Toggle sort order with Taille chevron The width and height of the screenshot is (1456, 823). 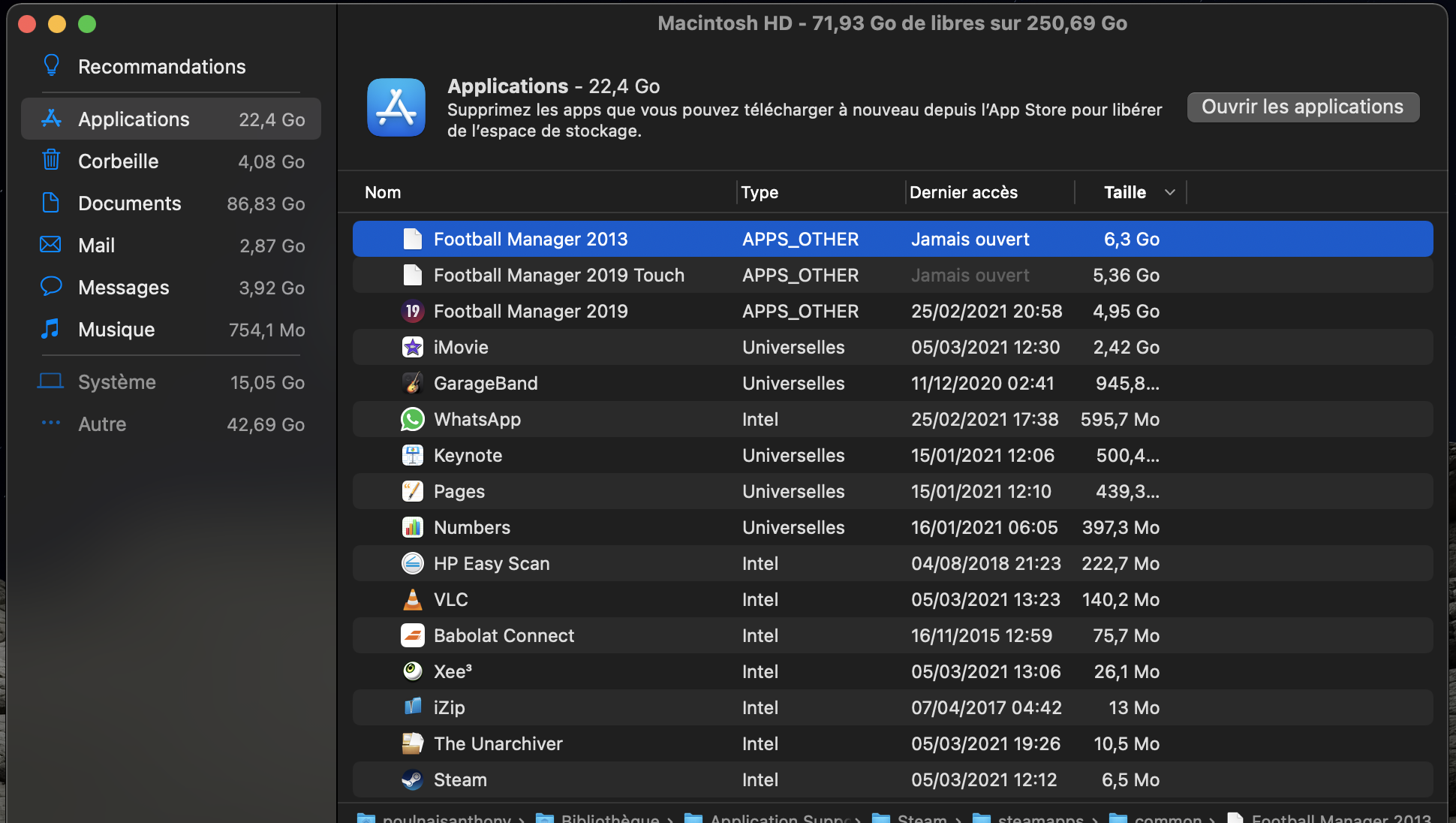pos(1169,192)
